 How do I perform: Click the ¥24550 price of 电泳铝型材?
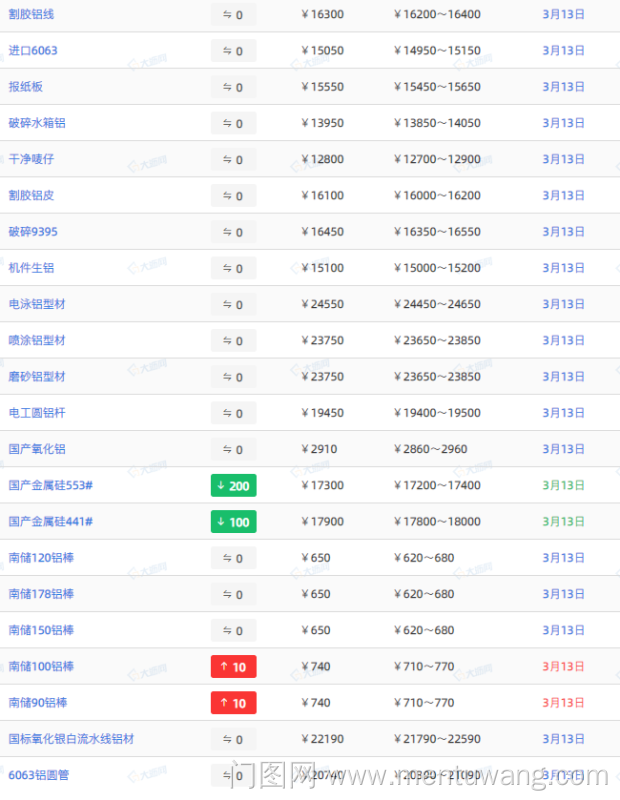[x=322, y=304]
